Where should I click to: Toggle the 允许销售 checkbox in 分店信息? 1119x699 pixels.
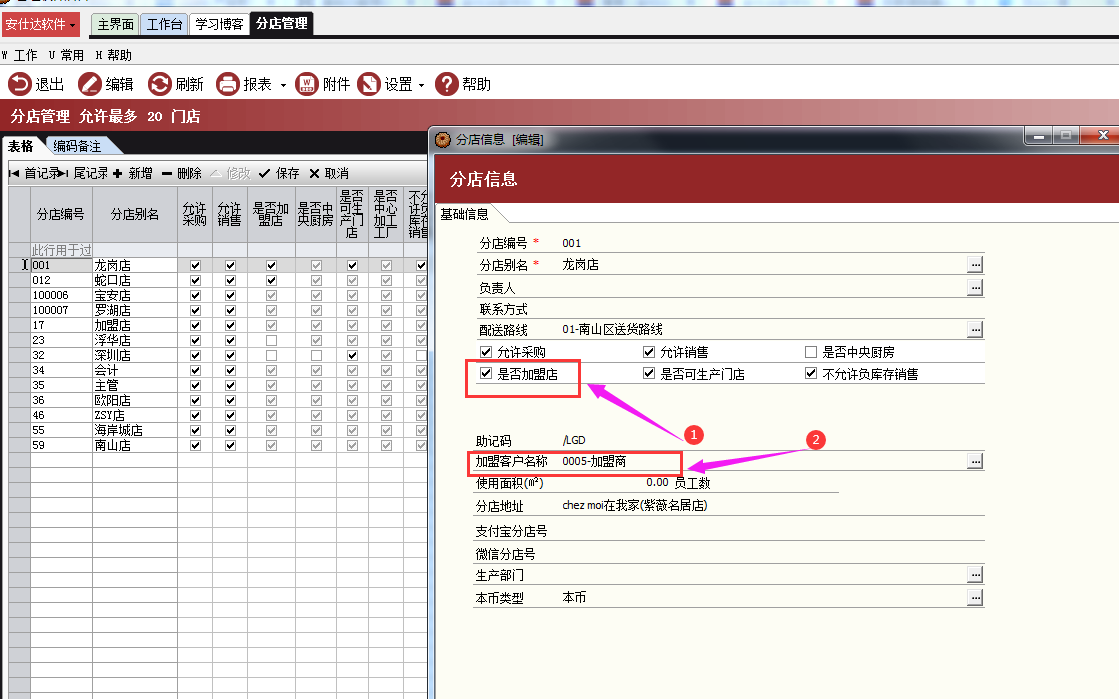click(649, 352)
